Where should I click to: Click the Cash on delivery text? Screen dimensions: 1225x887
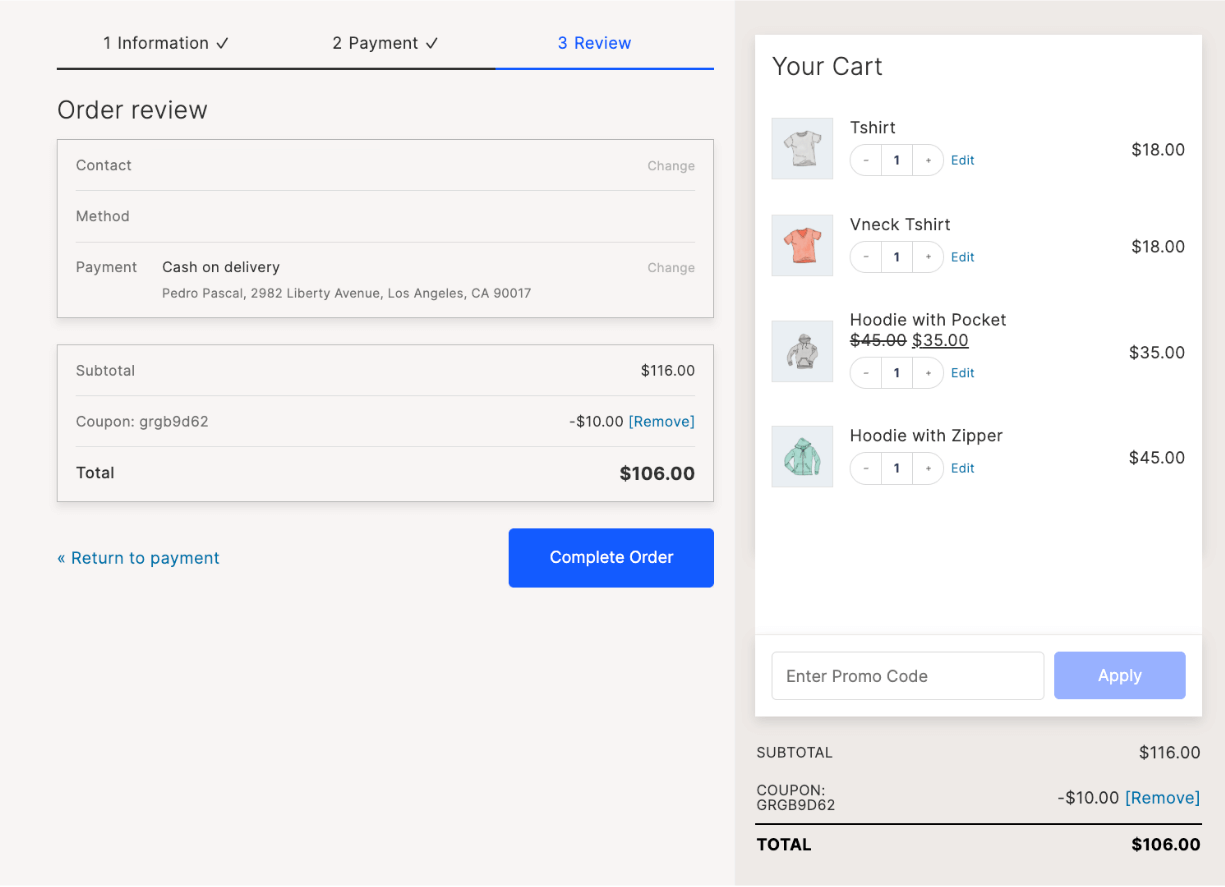click(221, 267)
